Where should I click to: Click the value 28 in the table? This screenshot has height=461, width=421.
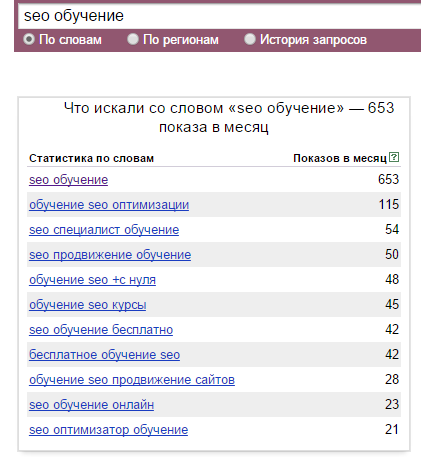(x=392, y=379)
